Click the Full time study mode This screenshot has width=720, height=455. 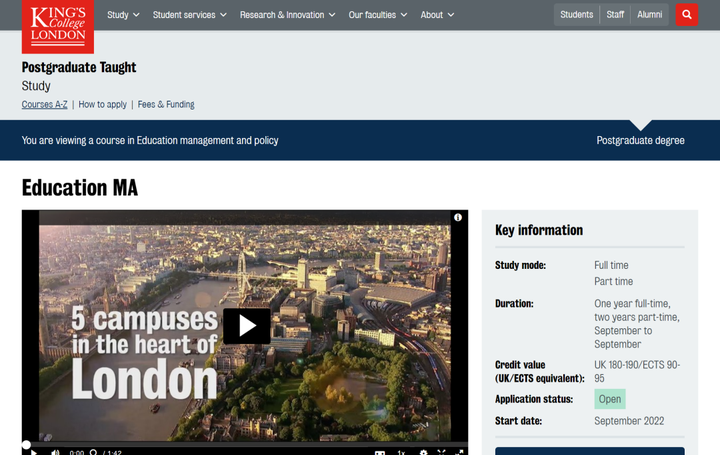[x=611, y=265]
